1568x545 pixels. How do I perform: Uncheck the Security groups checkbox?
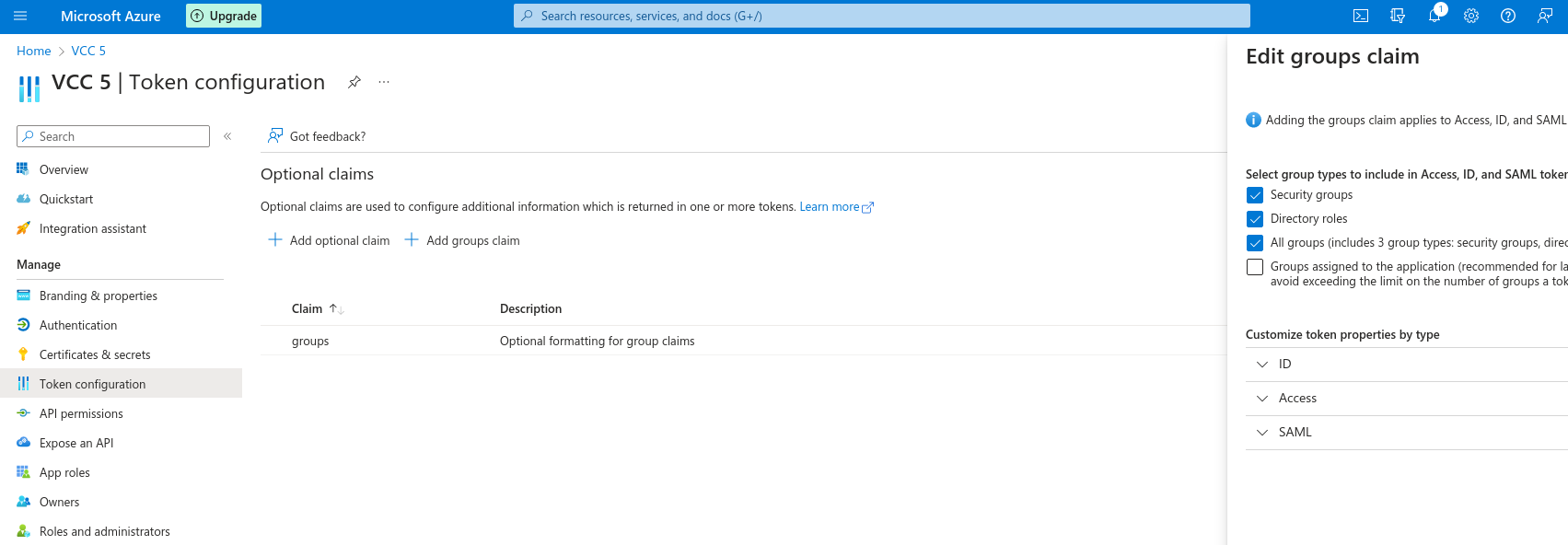(1255, 195)
